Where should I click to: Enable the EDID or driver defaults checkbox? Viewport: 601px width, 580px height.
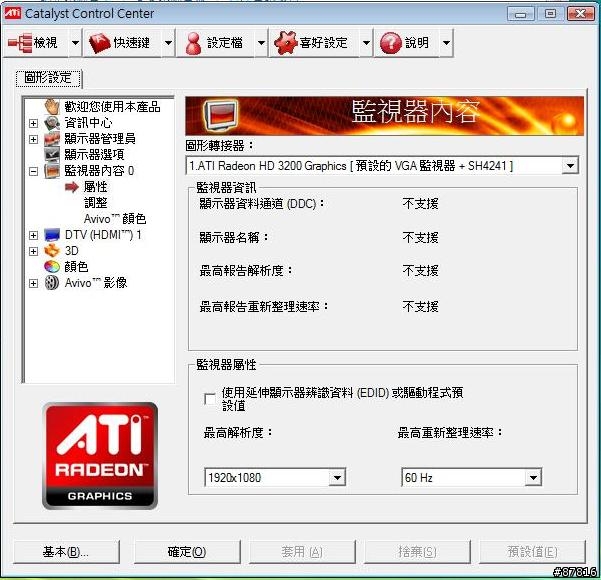click(x=210, y=399)
